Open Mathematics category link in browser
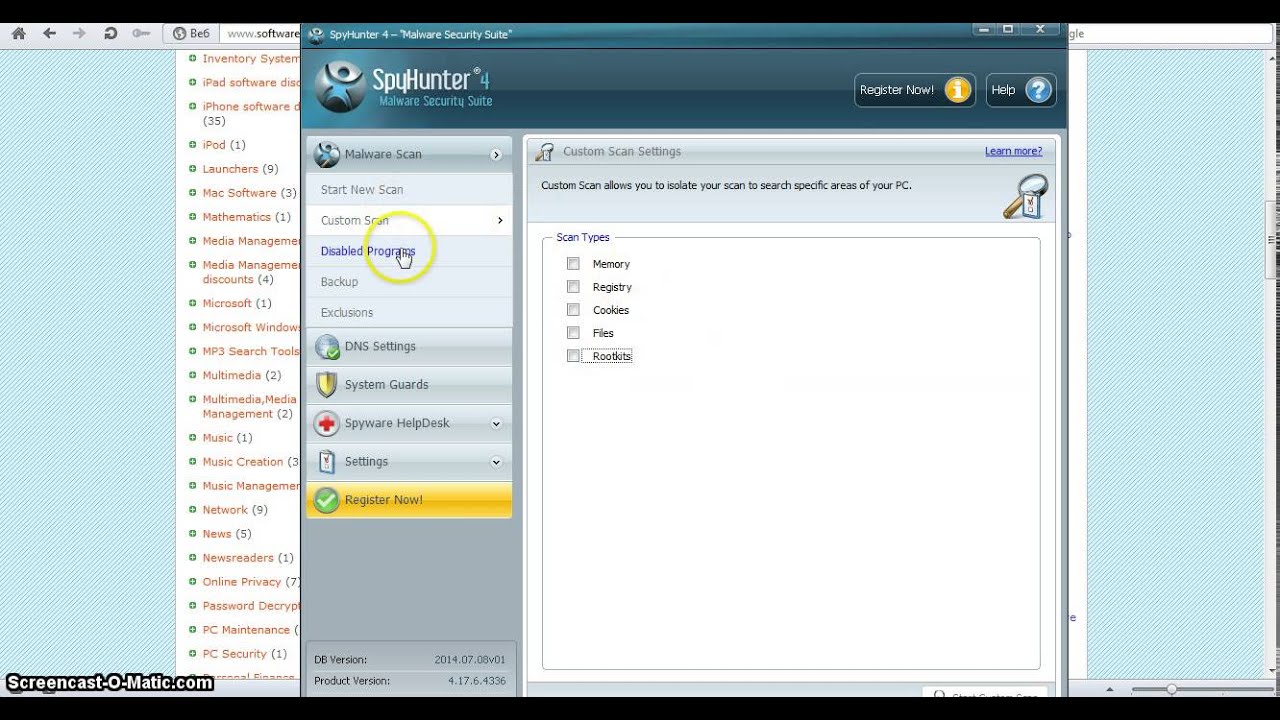Screen dimensions: 1280x720 point(237,217)
